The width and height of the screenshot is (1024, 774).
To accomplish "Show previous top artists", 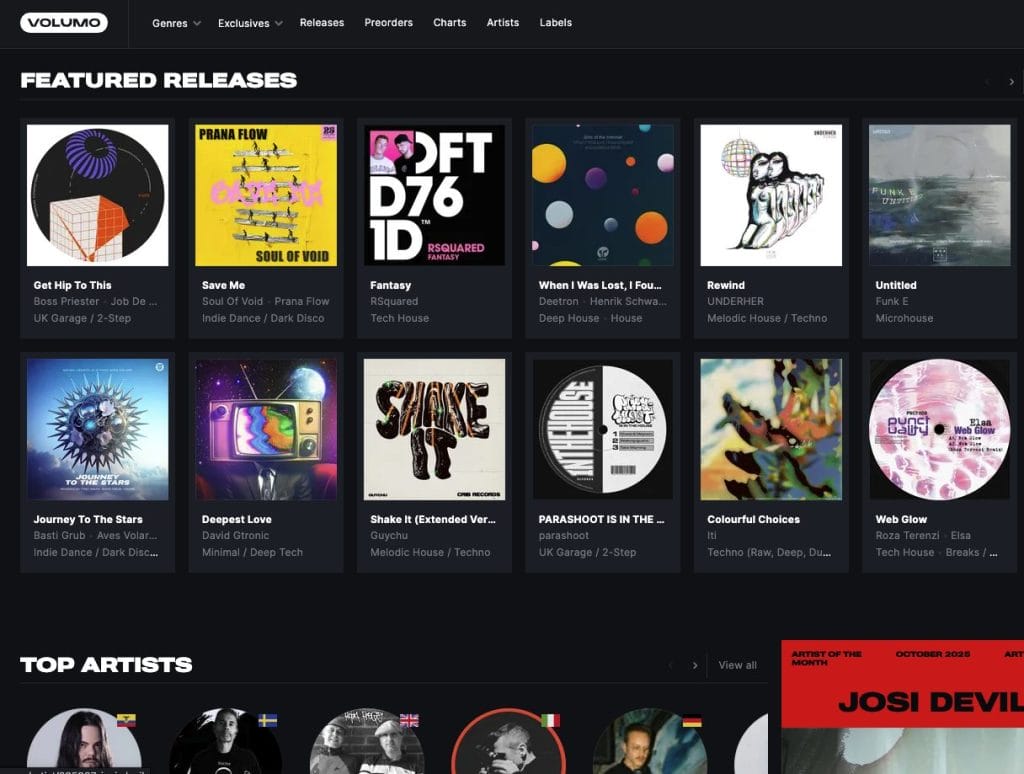I will [671, 665].
